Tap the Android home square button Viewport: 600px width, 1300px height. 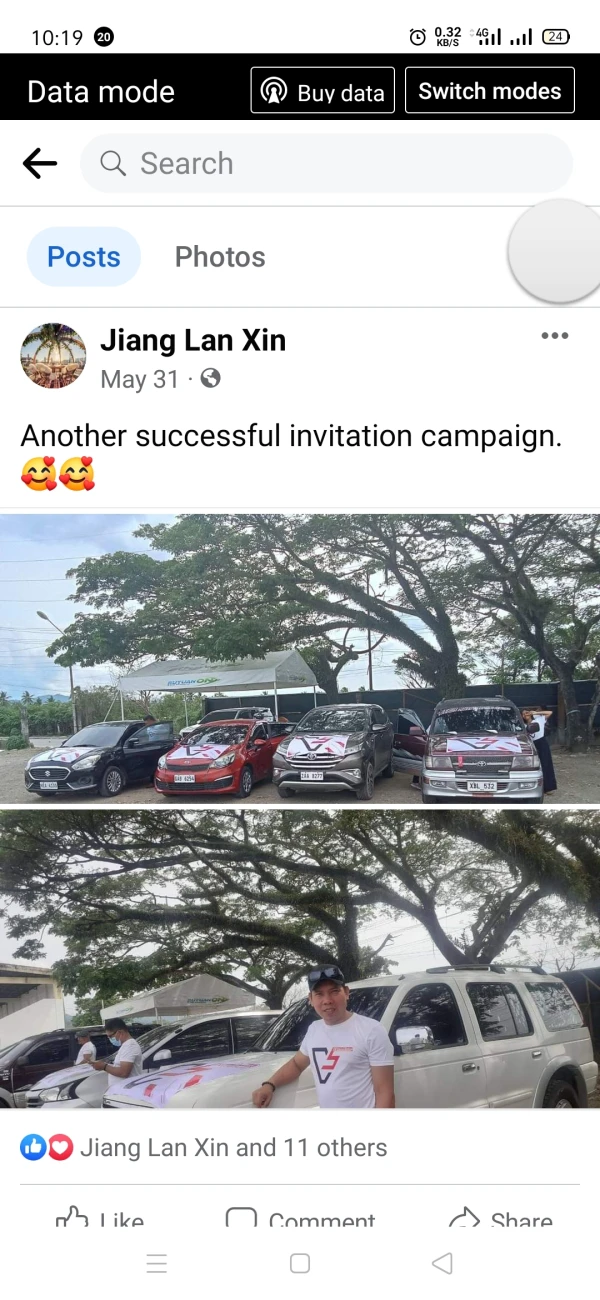pyautogui.click(x=300, y=1263)
